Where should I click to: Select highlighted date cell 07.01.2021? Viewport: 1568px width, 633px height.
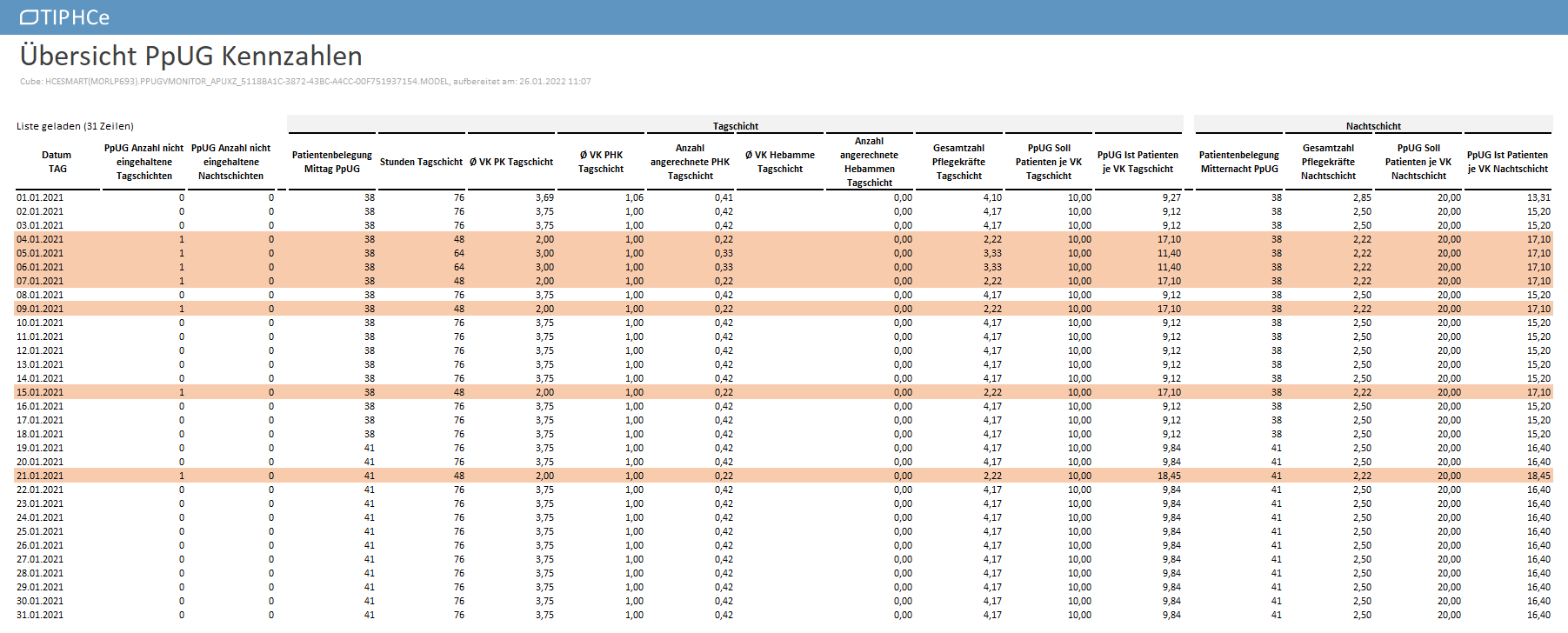pyautogui.click(x=40, y=281)
